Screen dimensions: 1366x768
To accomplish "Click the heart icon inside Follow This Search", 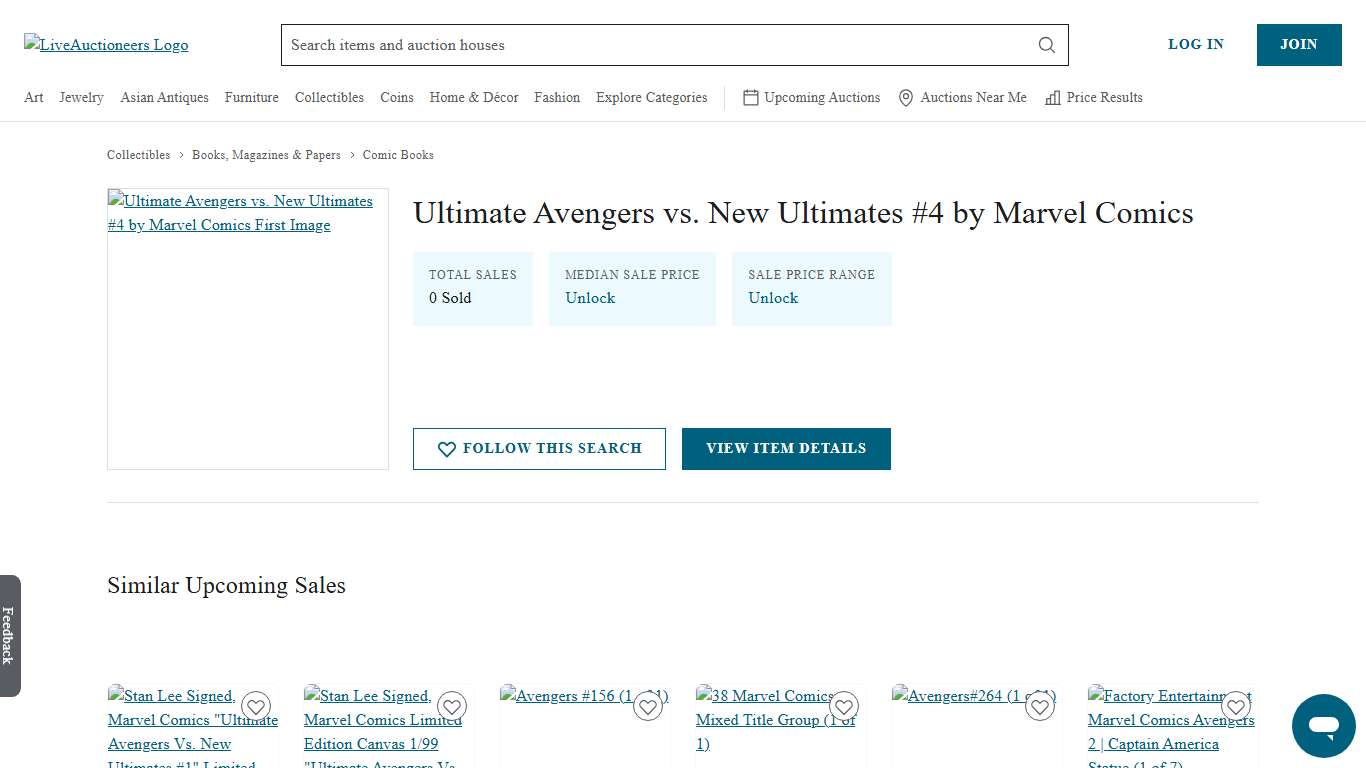I will coord(447,449).
